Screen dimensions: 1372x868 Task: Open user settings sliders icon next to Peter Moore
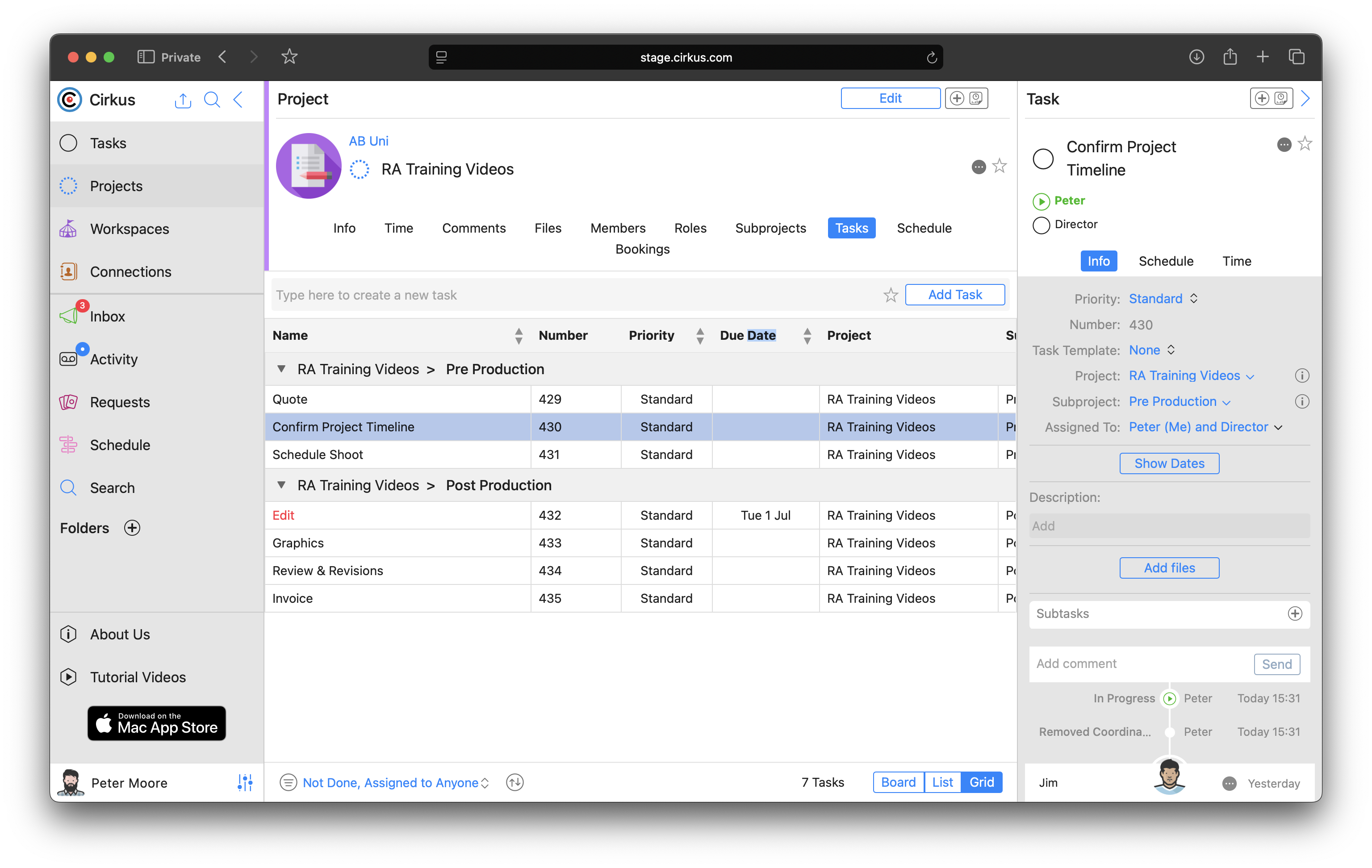pos(245,783)
